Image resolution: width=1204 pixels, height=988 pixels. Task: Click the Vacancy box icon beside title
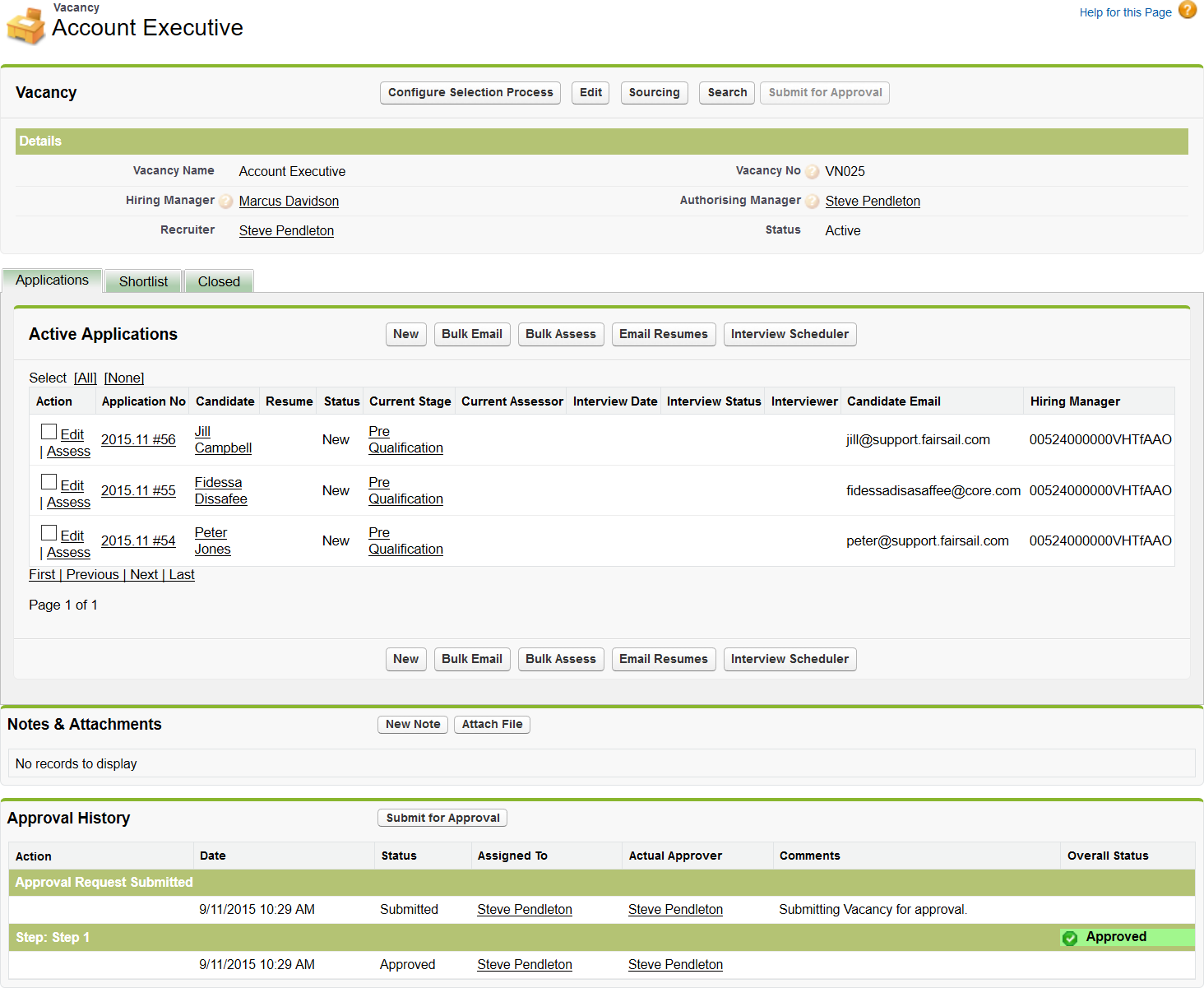click(x=25, y=26)
